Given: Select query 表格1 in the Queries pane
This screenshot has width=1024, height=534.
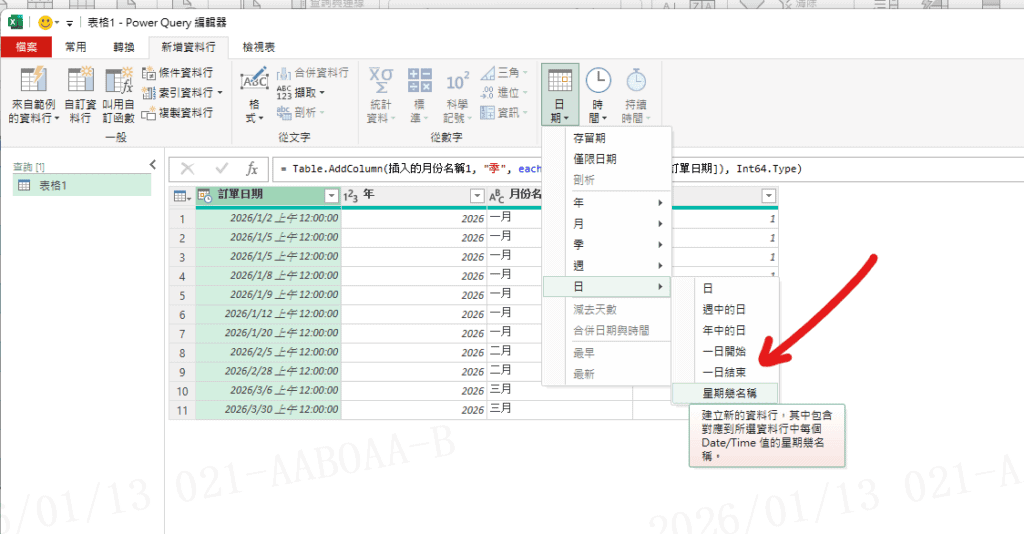Looking at the screenshot, I should click(x=82, y=185).
